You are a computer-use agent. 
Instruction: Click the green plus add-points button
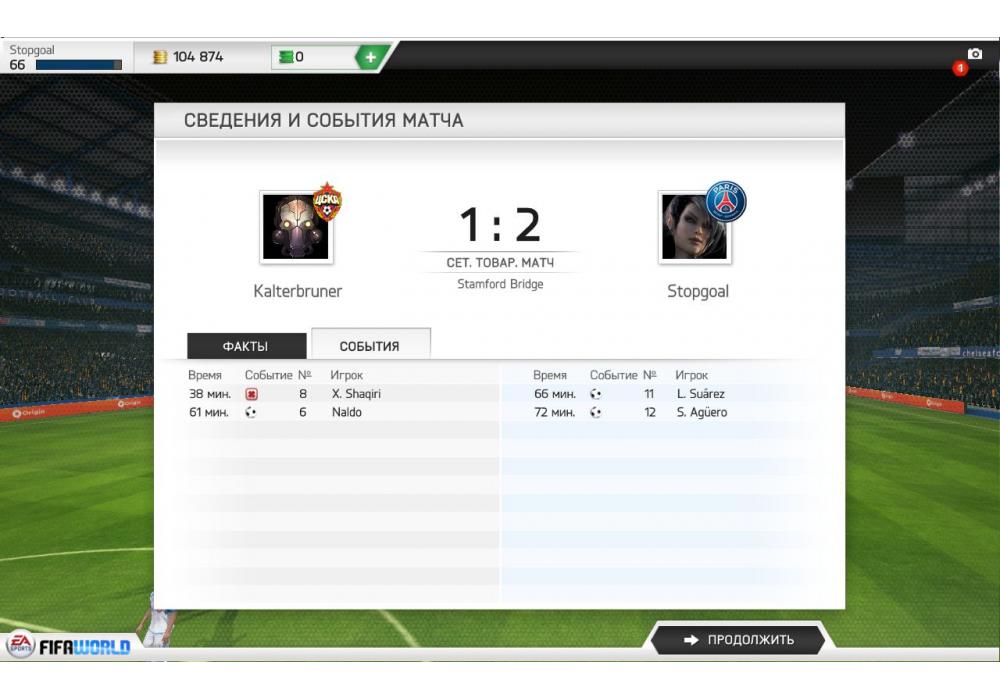point(370,57)
